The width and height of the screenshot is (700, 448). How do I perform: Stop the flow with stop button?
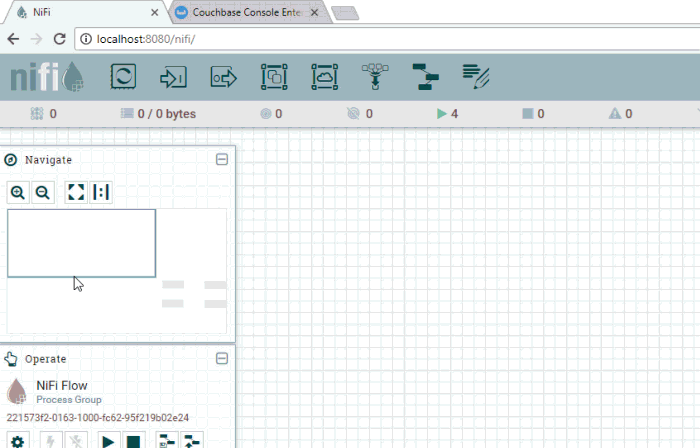(133, 440)
